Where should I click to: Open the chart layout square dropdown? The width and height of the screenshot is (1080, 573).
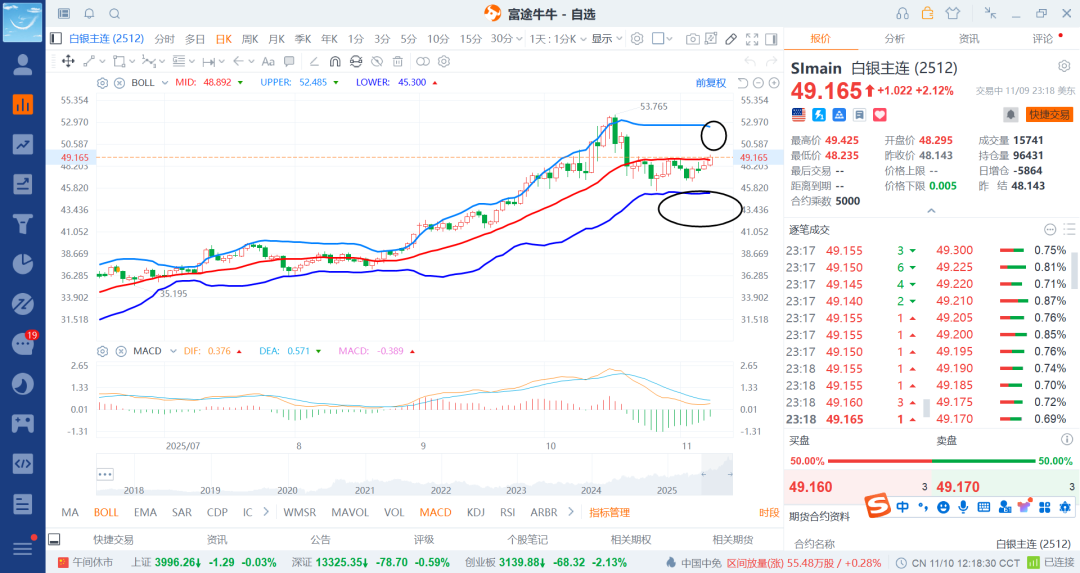663,39
